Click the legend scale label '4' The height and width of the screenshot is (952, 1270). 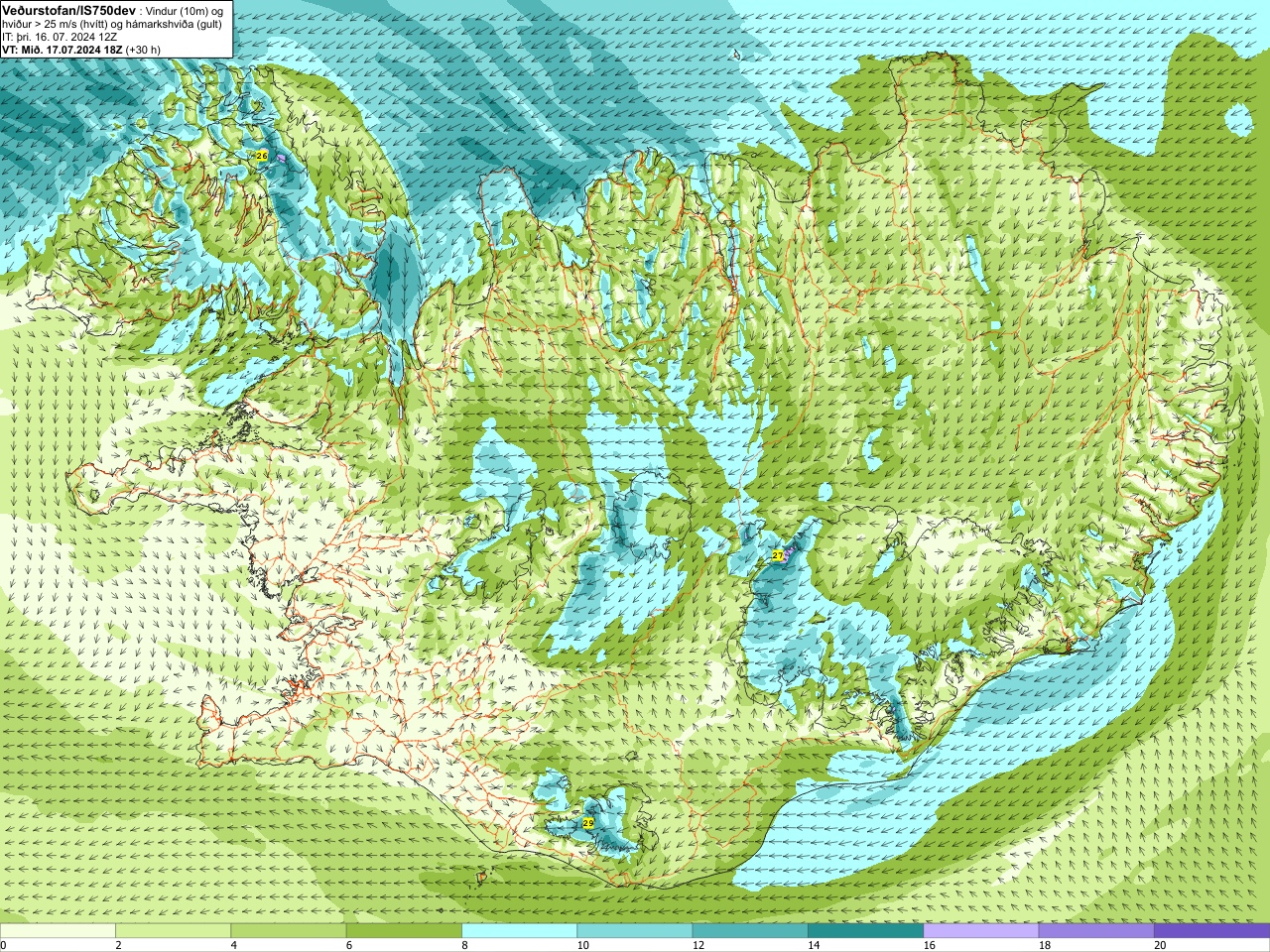(233, 945)
